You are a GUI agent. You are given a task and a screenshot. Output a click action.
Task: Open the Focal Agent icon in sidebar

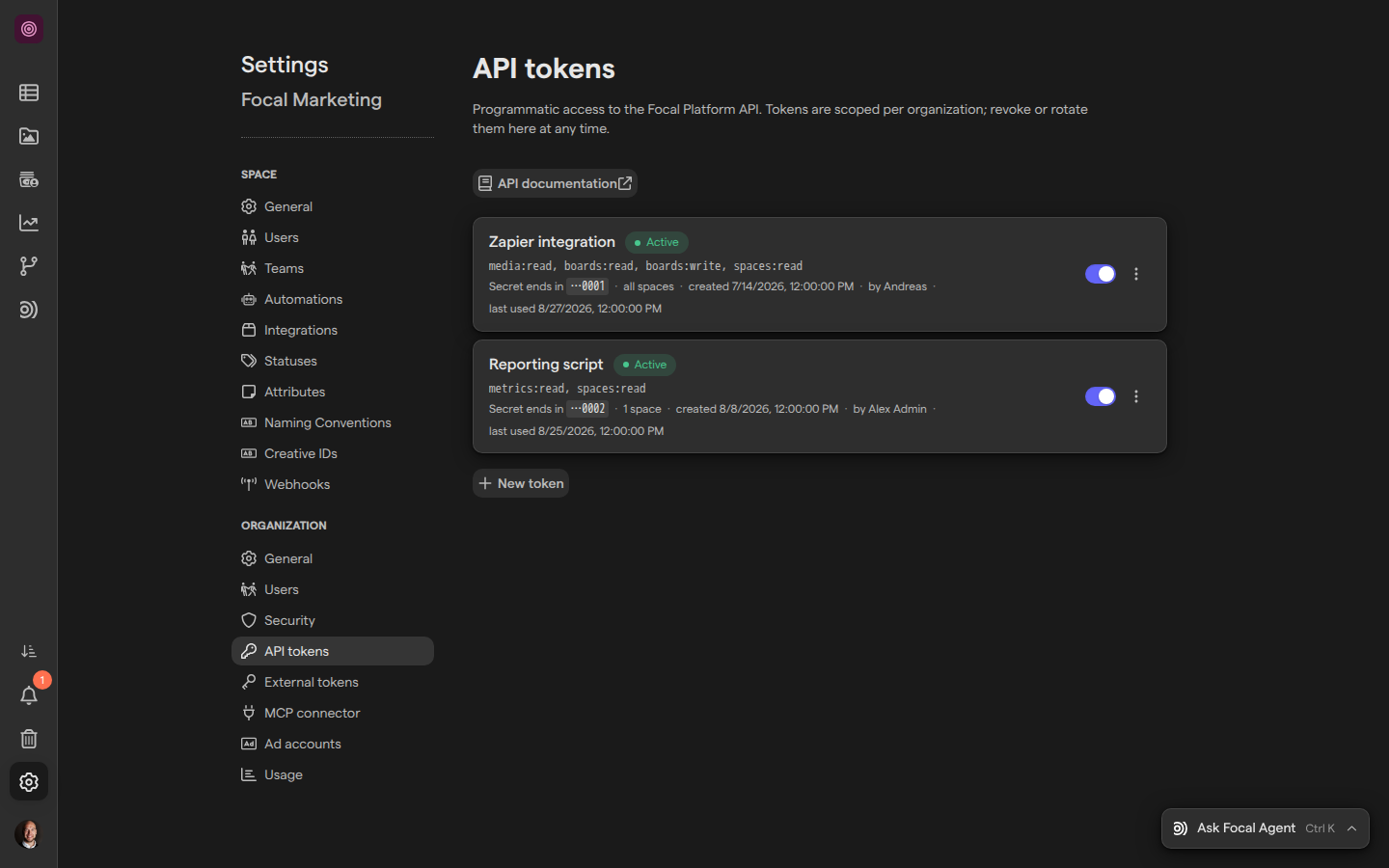click(29, 310)
